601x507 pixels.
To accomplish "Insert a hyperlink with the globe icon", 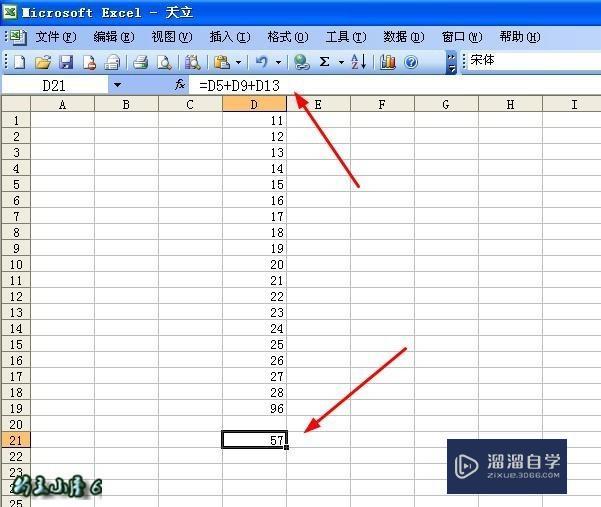I will [x=302, y=62].
